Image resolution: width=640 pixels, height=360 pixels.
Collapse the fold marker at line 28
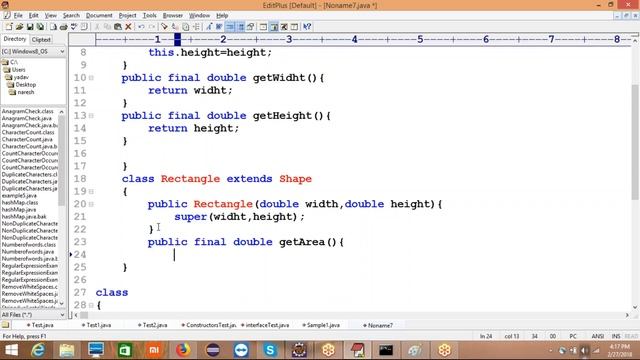[91, 305]
